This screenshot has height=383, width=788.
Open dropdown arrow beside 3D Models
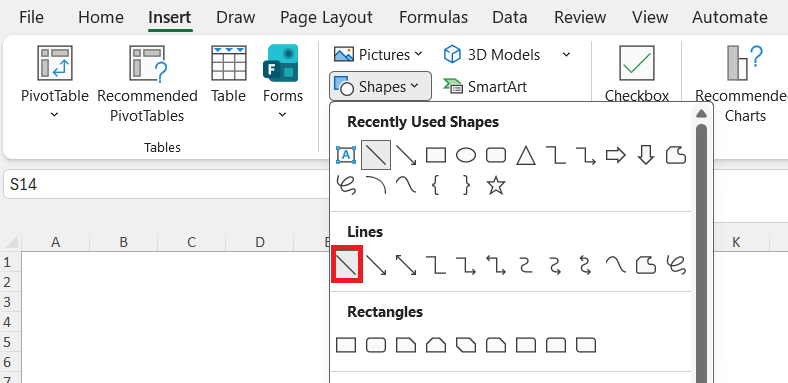(x=566, y=54)
